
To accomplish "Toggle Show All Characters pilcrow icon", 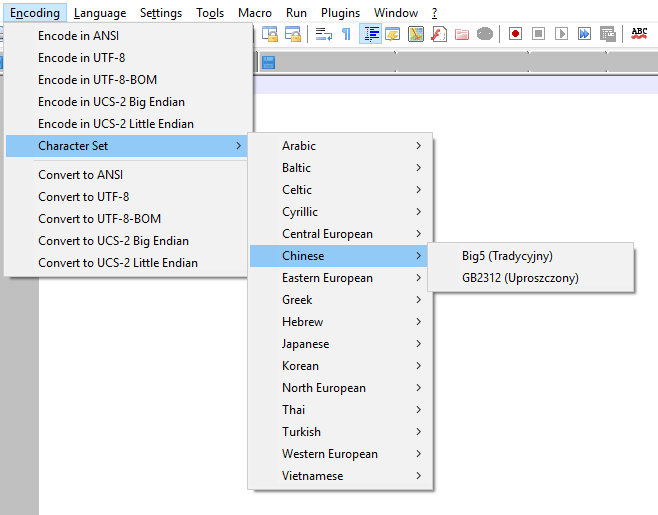I will [x=347, y=34].
